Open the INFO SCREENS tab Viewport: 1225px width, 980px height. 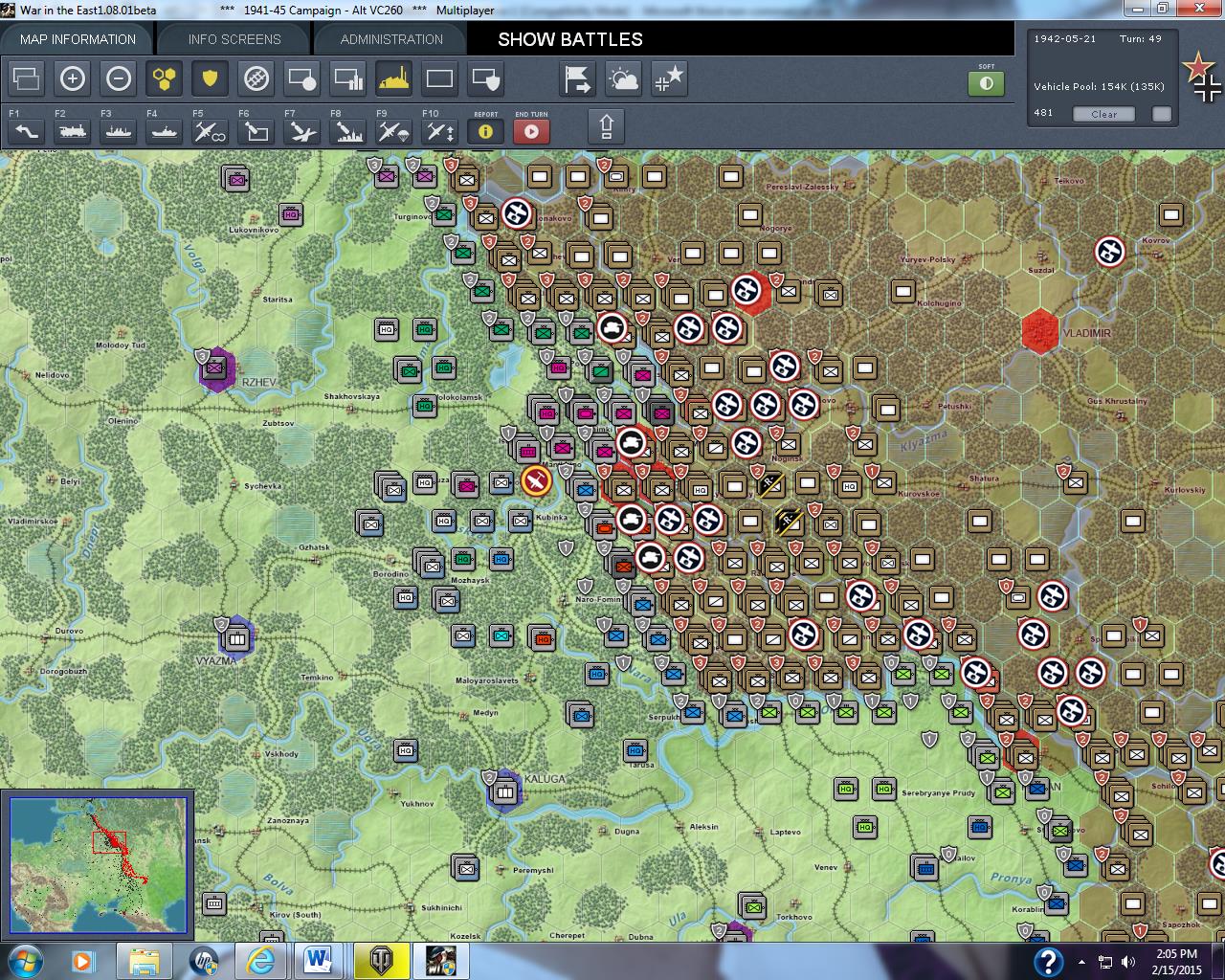(234, 39)
